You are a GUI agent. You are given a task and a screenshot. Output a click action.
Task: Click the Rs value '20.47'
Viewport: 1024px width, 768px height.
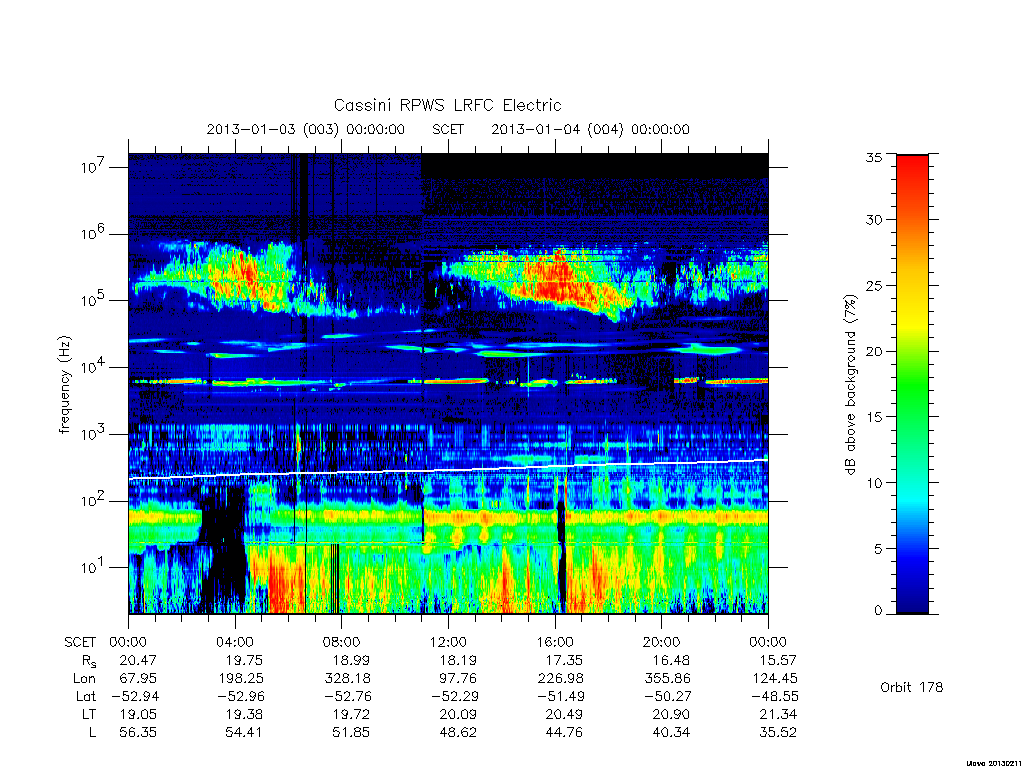tap(138, 660)
